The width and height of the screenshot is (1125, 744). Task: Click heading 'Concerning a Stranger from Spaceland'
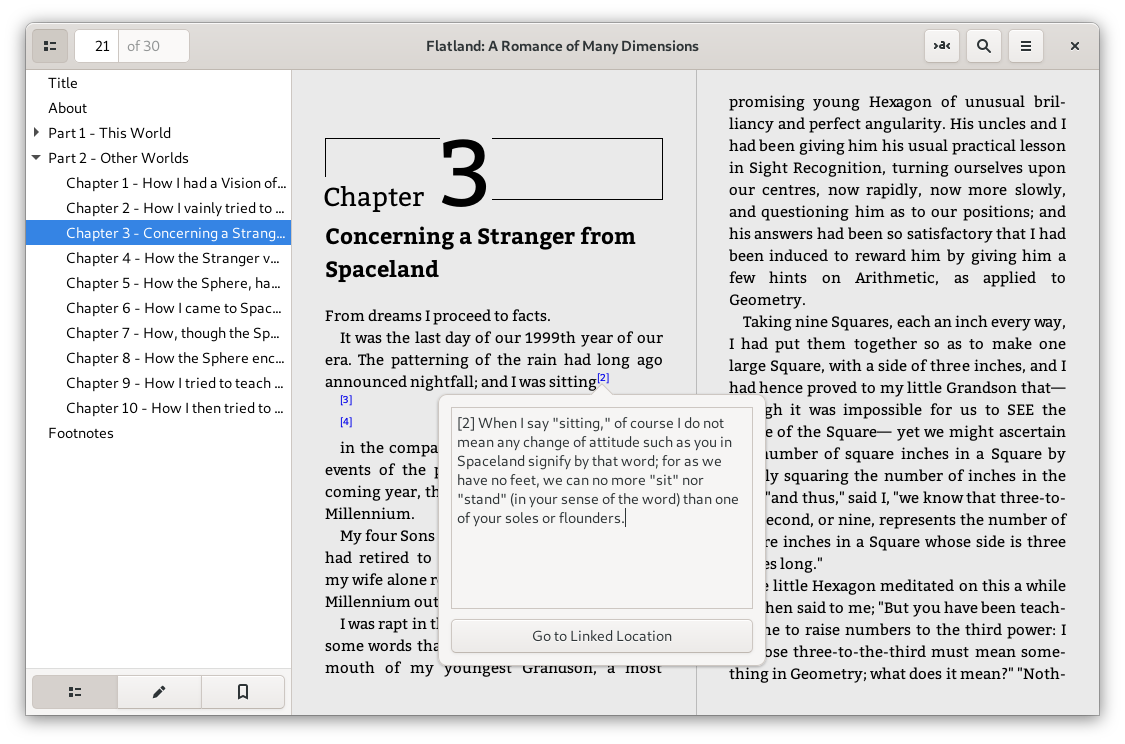coord(480,253)
